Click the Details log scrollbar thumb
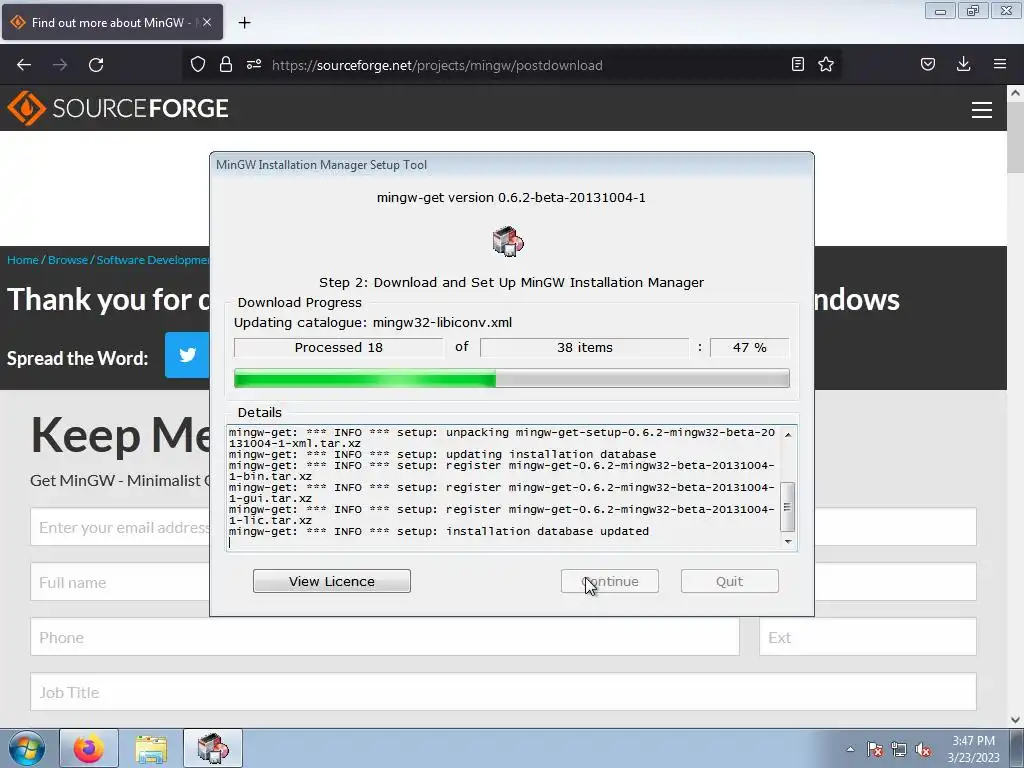This screenshot has width=1024, height=768. 788,507
